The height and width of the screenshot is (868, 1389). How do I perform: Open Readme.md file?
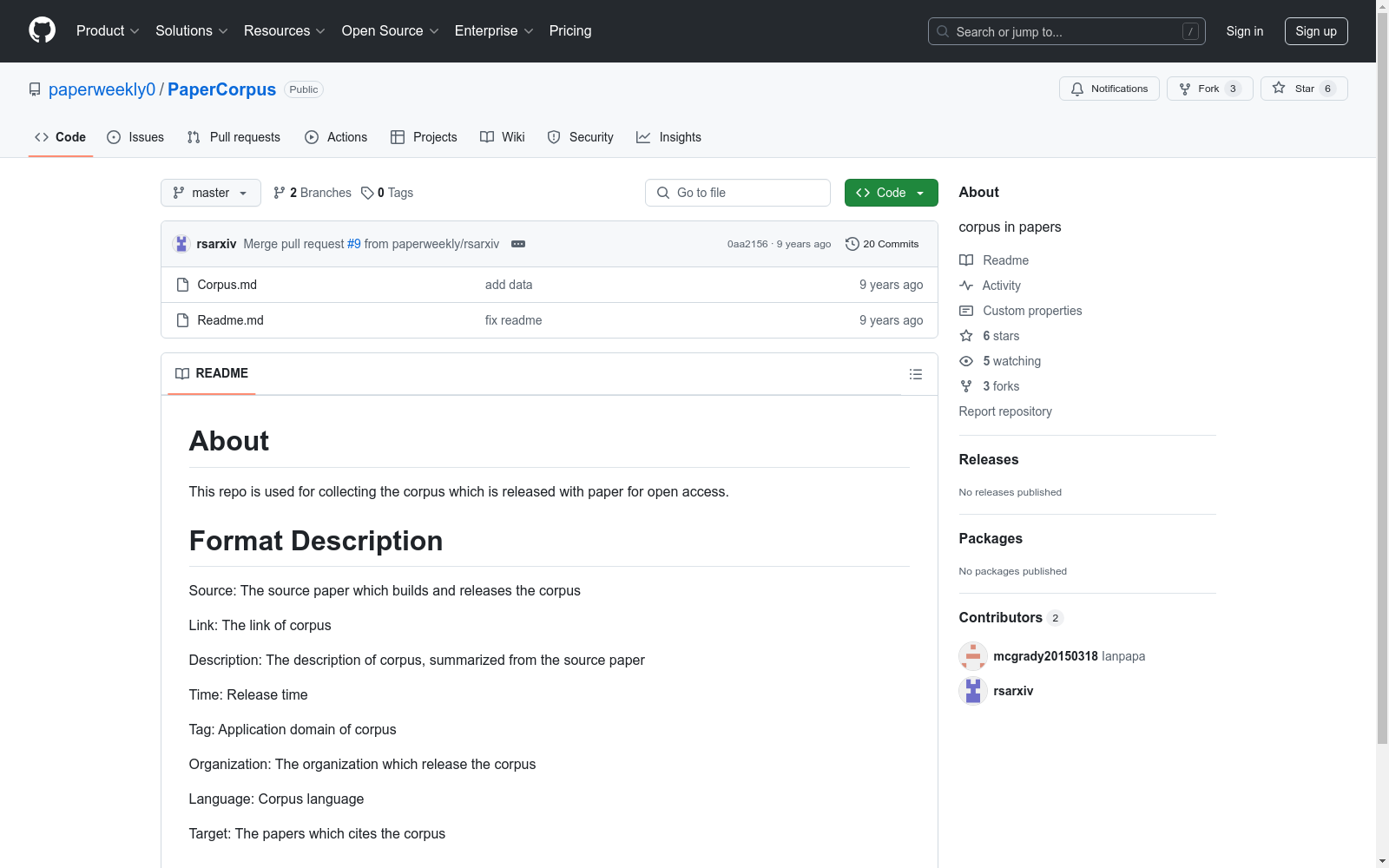230,320
